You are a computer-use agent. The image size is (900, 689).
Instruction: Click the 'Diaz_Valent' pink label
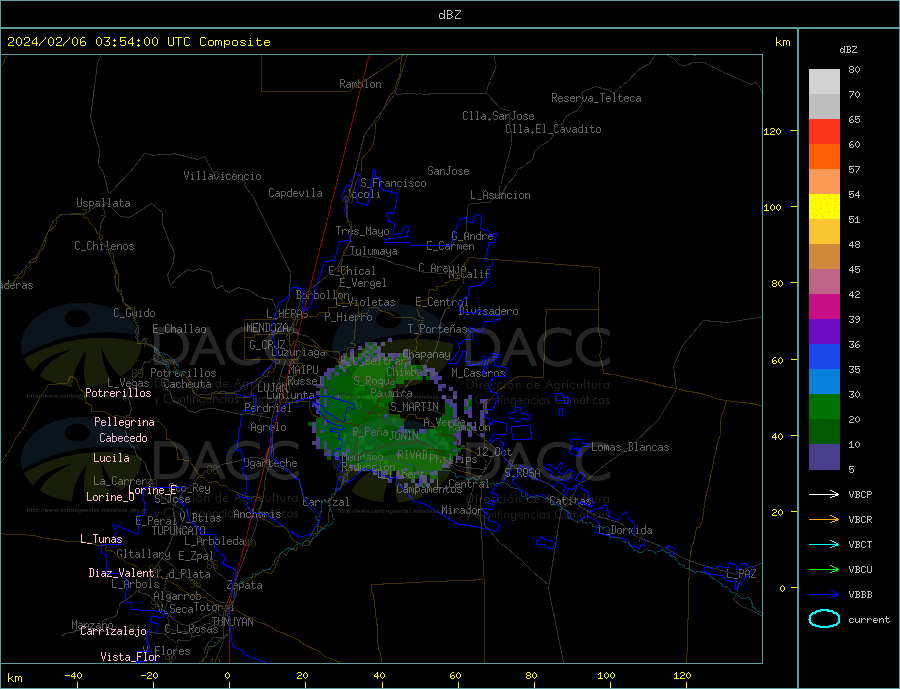(121, 572)
